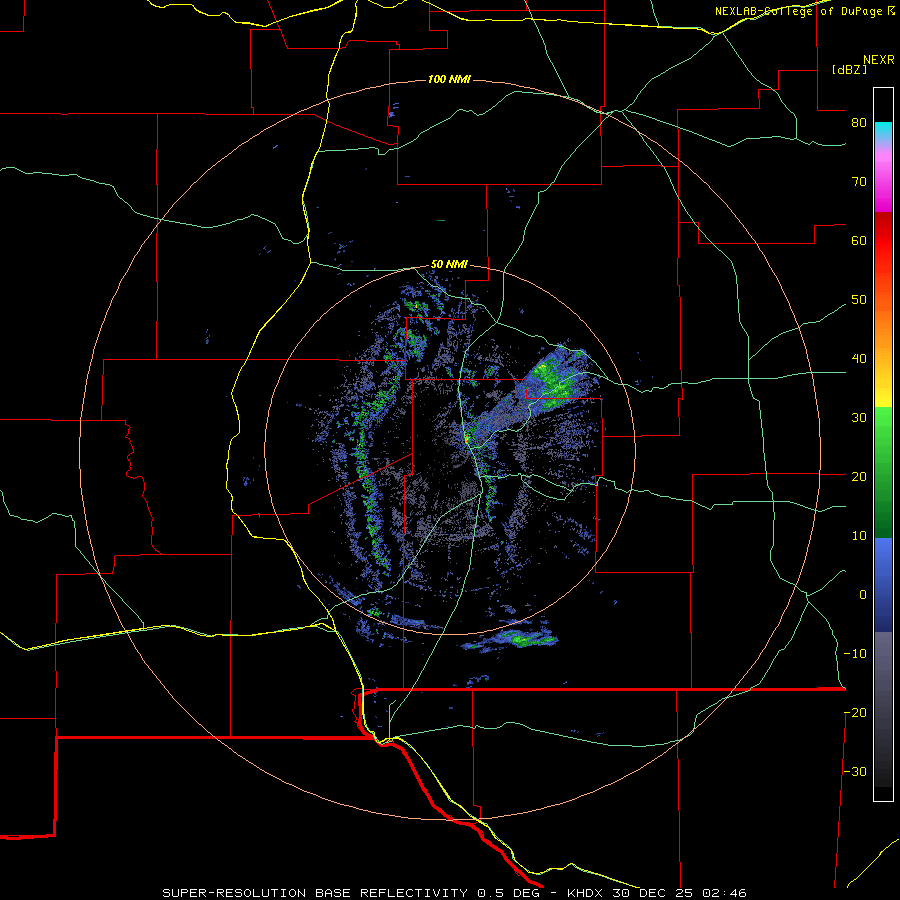This screenshot has width=900, height=900.
Task: Click the [dBZ] units label
Action: pyautogui.click(x=849, y=70)
